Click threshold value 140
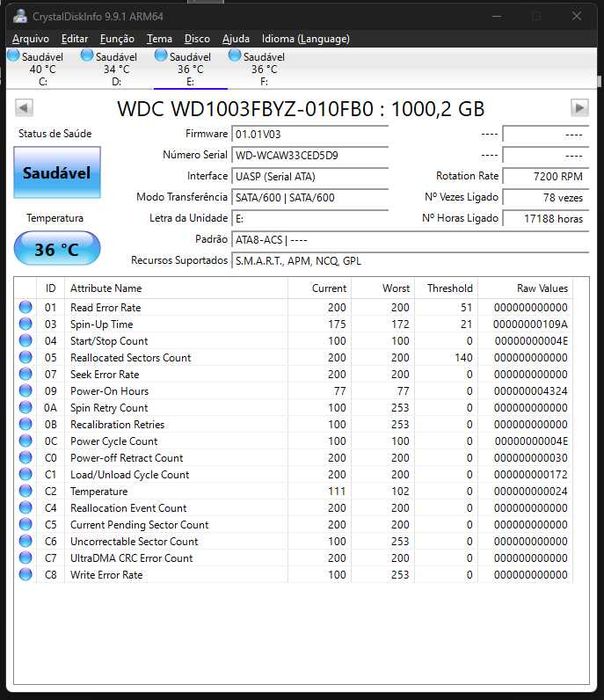 click(463, 358)
